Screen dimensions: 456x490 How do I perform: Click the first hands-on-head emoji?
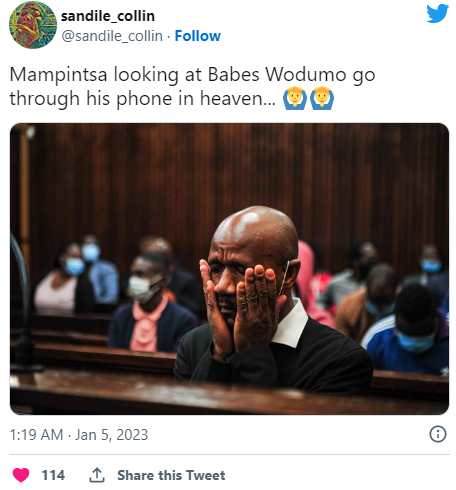coord(295,98)
